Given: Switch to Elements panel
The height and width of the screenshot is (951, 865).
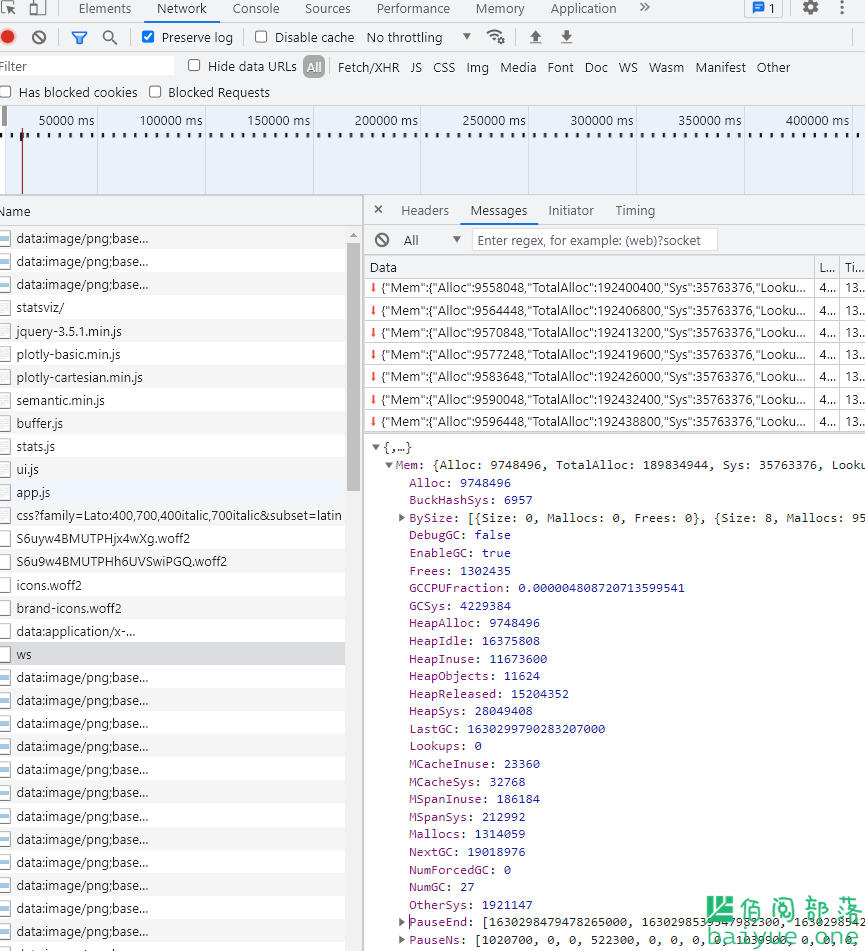Looking at the screenshot, I should coord(105,8).
